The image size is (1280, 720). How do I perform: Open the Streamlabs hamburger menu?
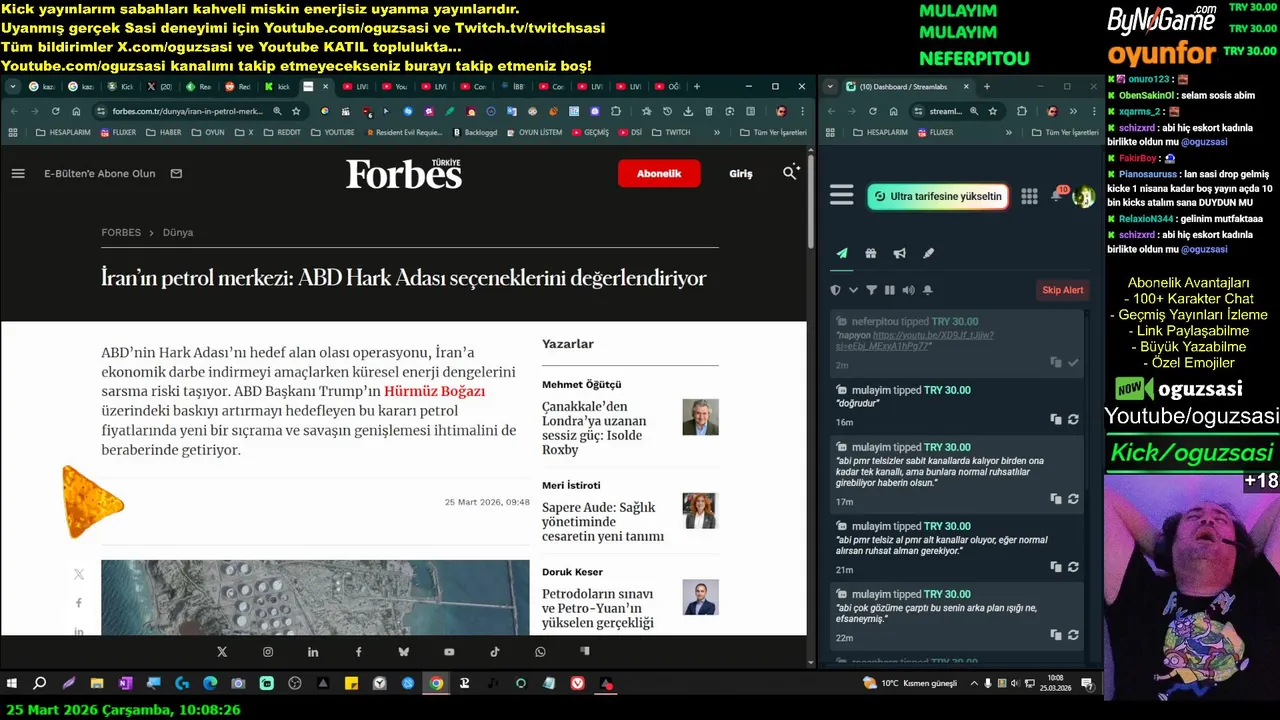click(x=842, y=196)
